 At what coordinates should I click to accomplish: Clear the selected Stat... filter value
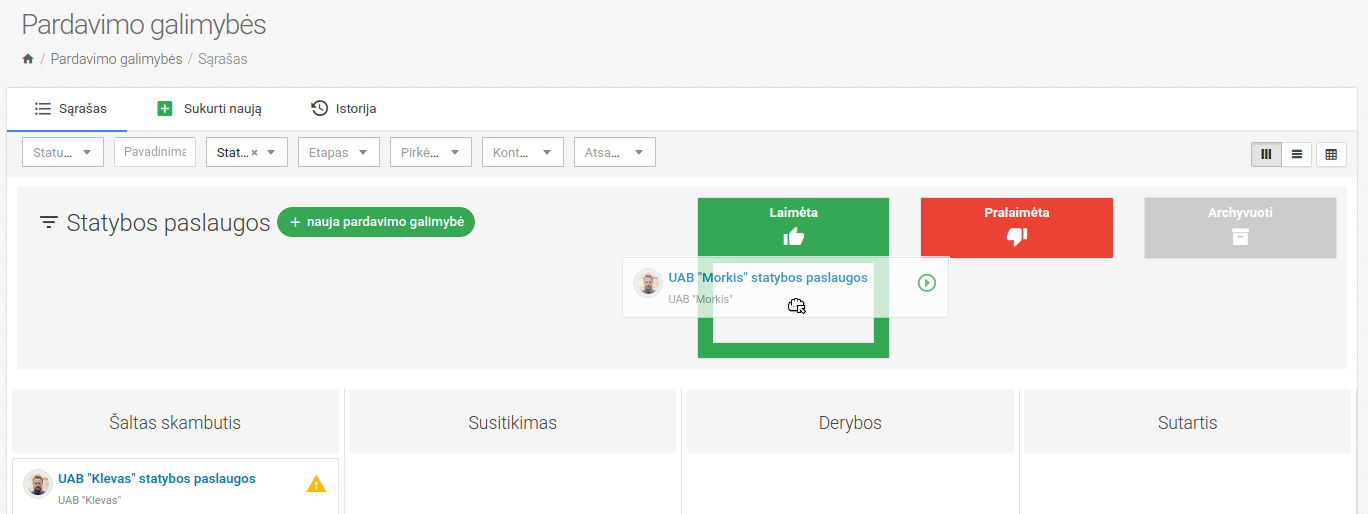click(x=254, y=153)
